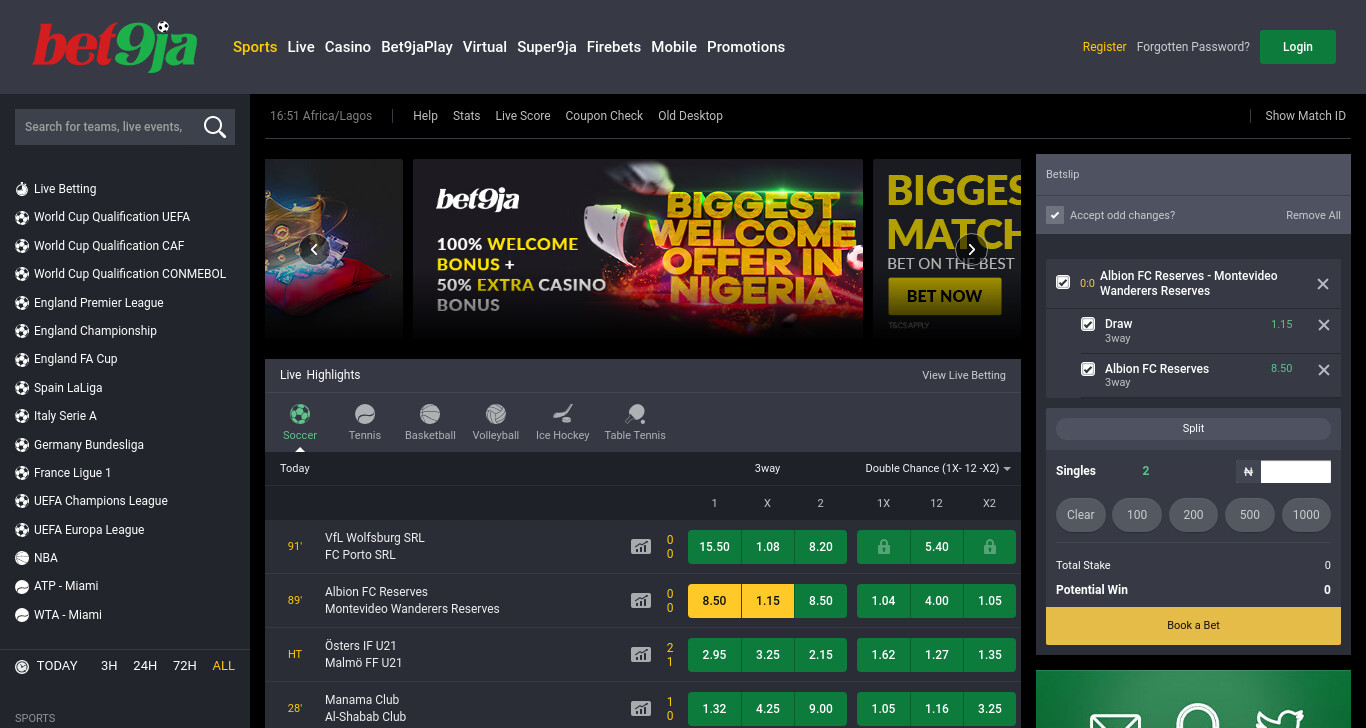Click the locked X2 odds for Wolfsburg SRL
This screenshot has height=728, width=1366.
pyautogui.click(x=989, y=547)
